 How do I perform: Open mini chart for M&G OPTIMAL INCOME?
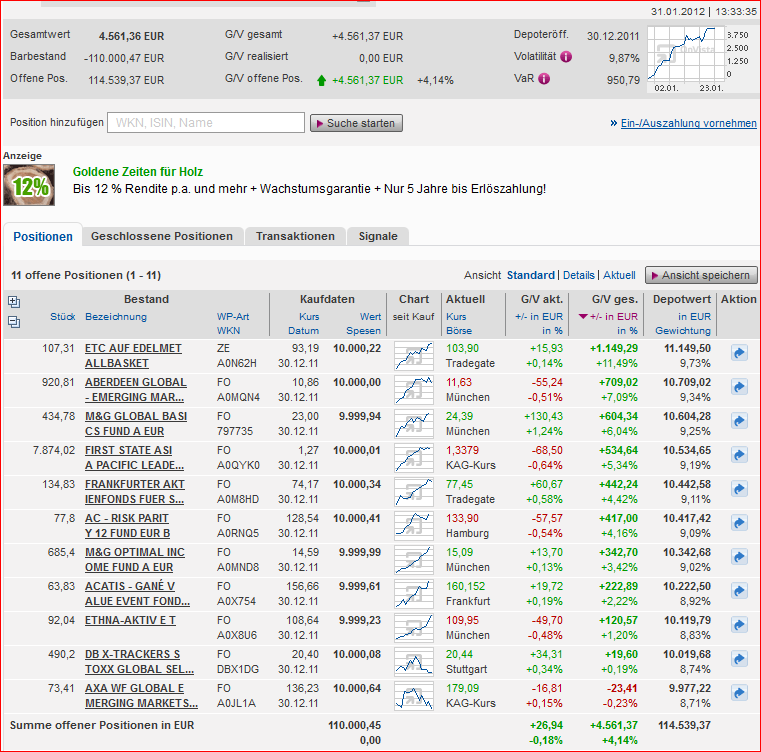[414, 560]
